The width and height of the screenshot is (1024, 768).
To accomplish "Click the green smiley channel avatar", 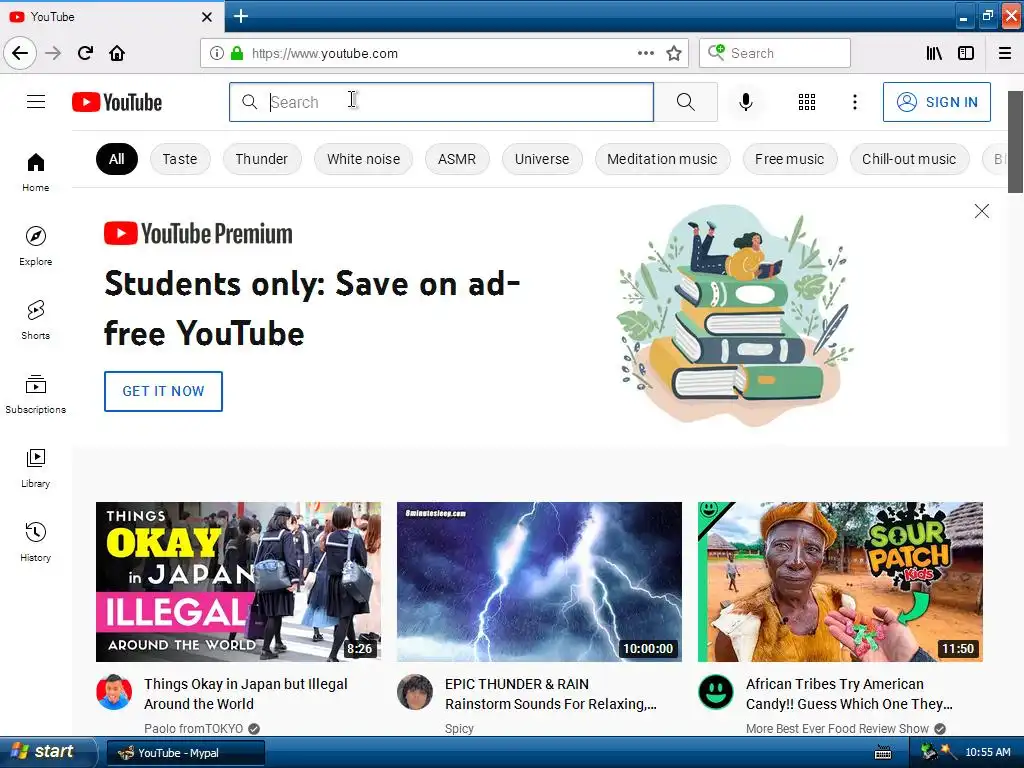I will 716,692.
